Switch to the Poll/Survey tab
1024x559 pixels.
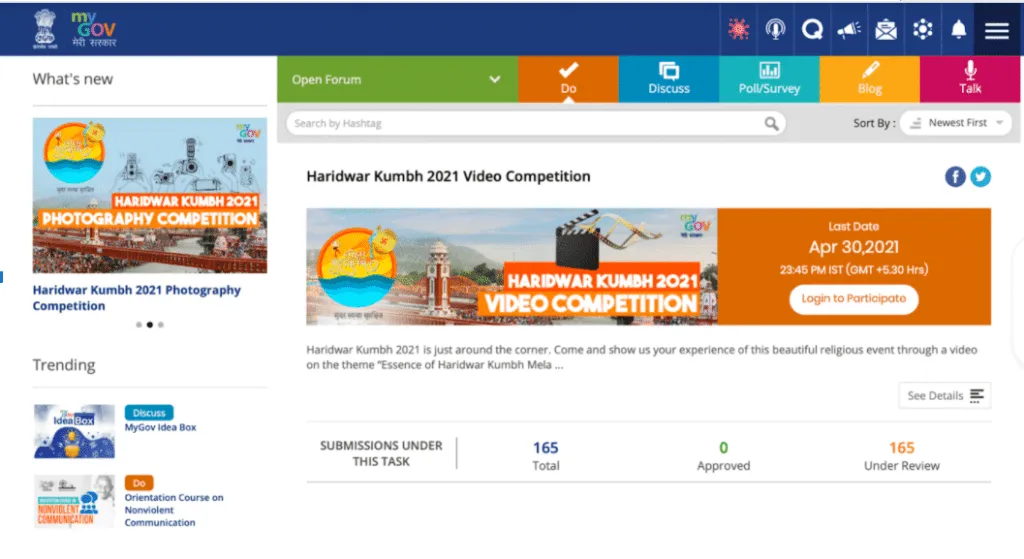(x=769, y=79)
